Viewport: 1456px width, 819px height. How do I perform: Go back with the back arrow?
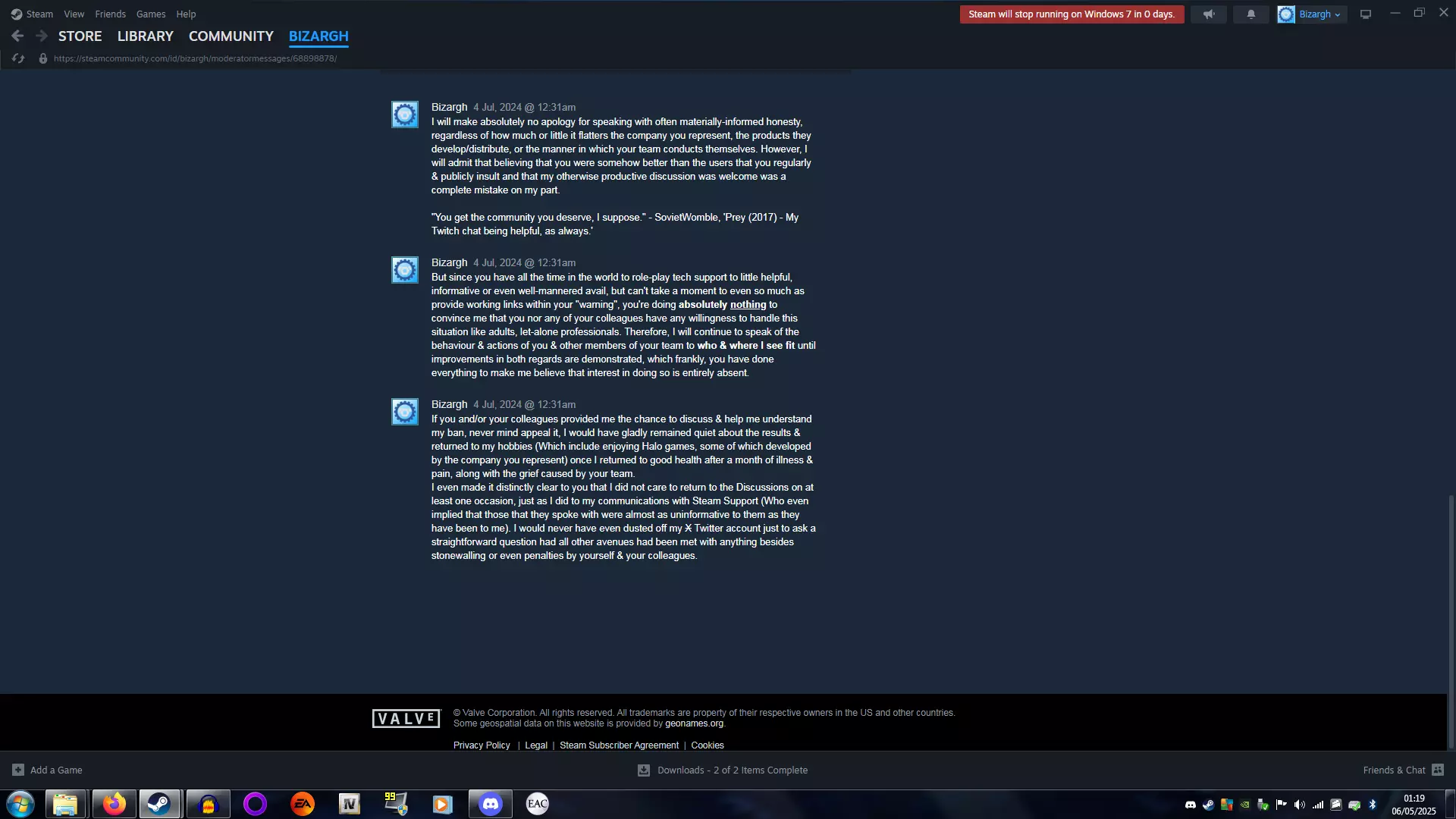[17, 36]
